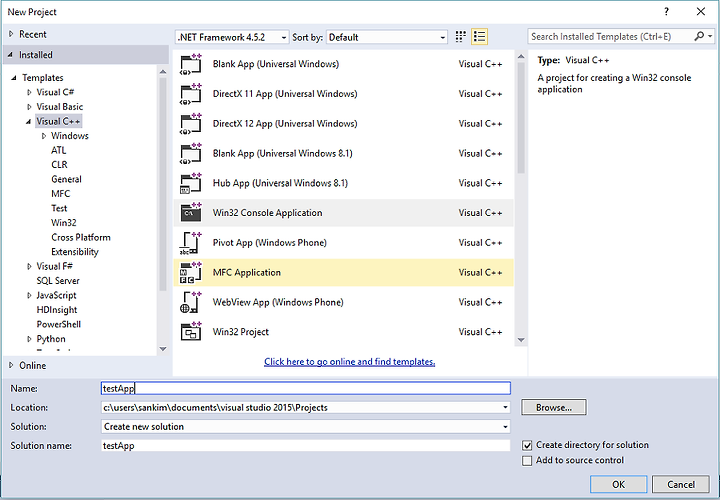The image size is (720, 500).
Task: Open the Sort by dropdown
Action: (387, 37)
